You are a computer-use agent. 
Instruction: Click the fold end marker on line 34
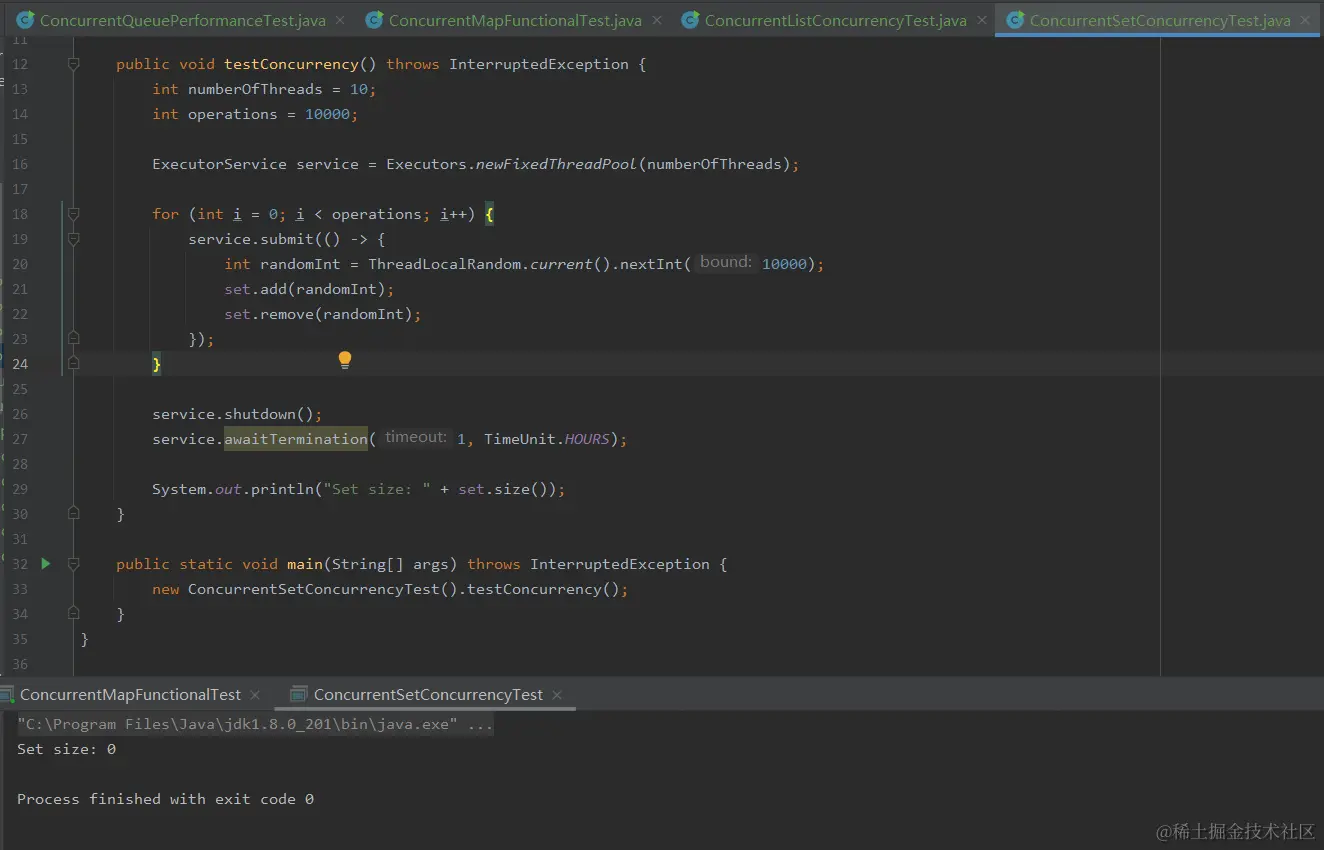(74, 614)
